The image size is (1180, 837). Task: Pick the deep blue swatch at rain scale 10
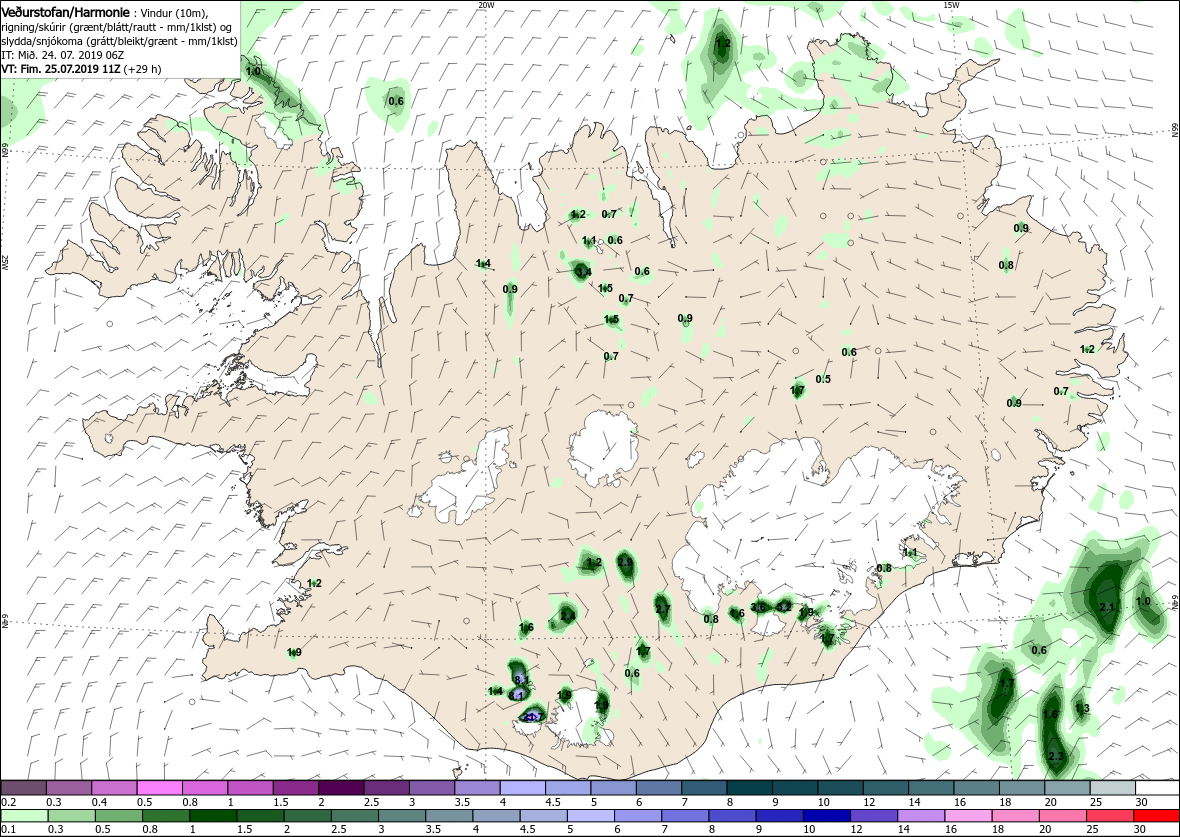point(826,817)
